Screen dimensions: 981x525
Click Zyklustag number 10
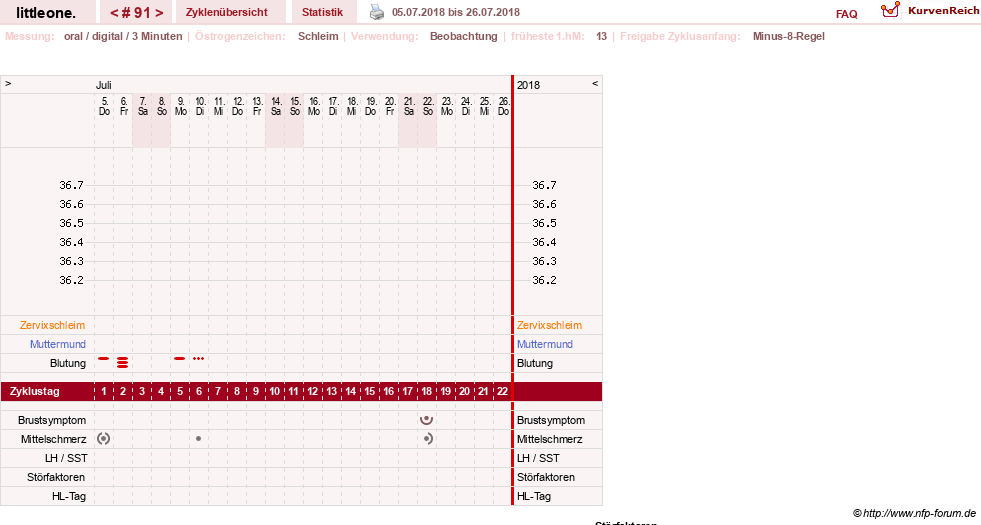click(x=275, y=392)
